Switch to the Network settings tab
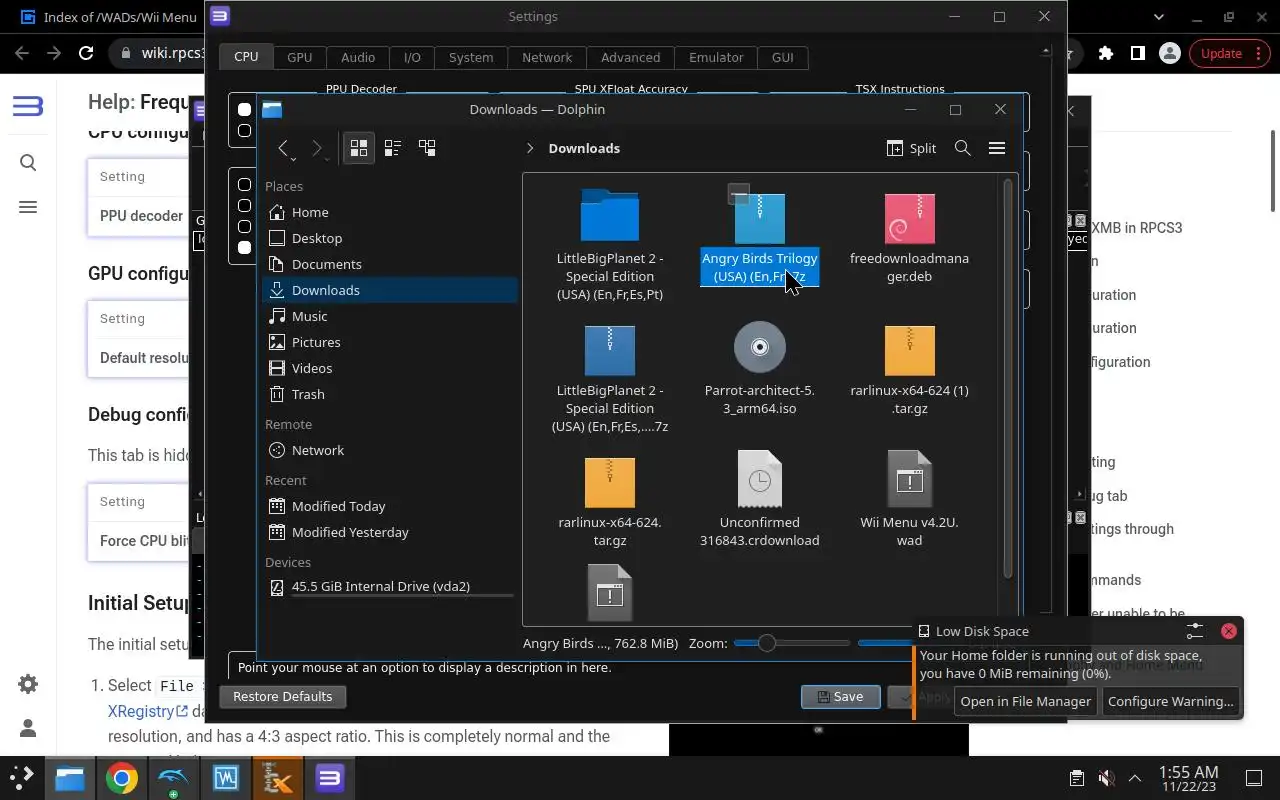Viewport: 1280px width, 800px height. point(547,57)
